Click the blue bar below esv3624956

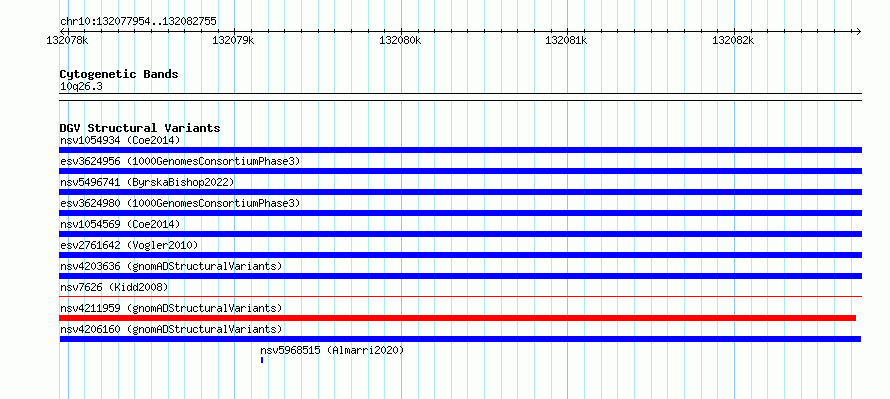[x=460, y=171]
